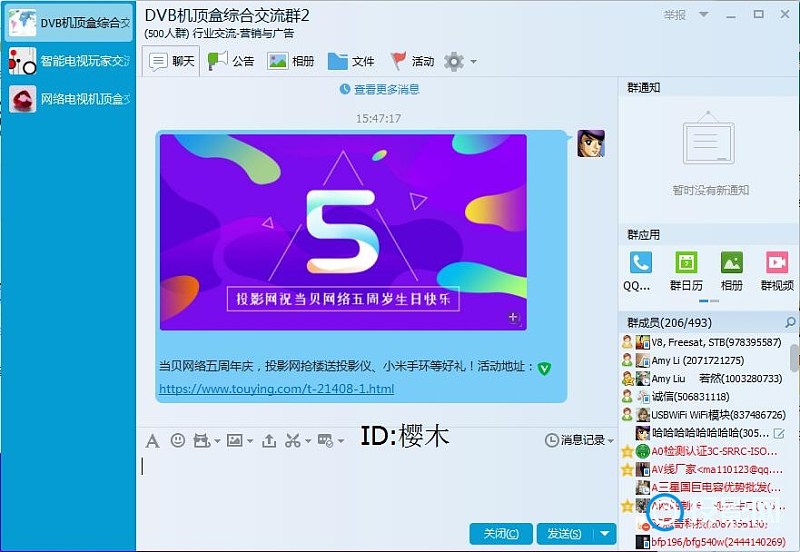The image size is (800, 552).
Task: Click 举报 report at top right
Action: 674,15
